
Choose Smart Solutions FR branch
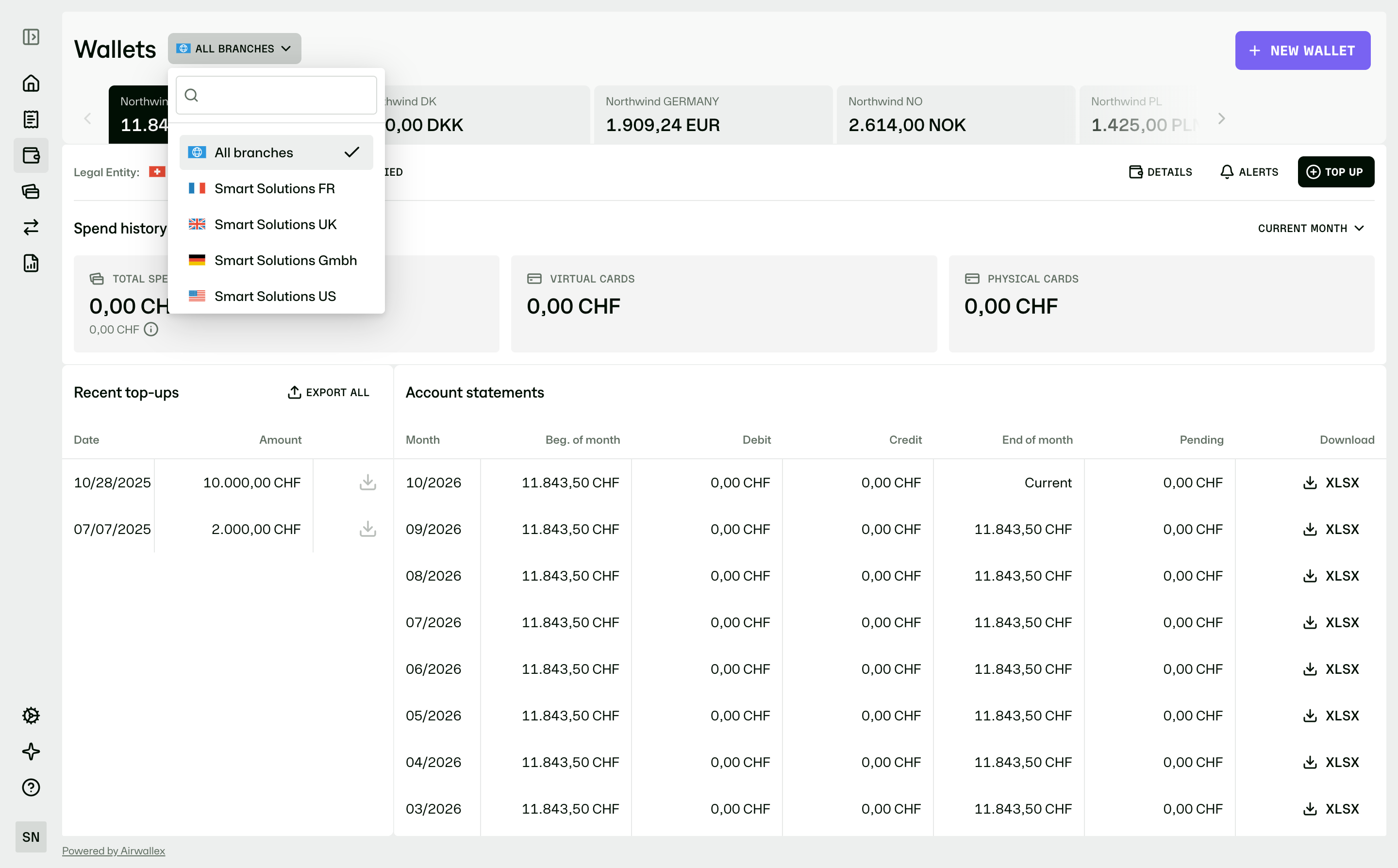point(276,188)
